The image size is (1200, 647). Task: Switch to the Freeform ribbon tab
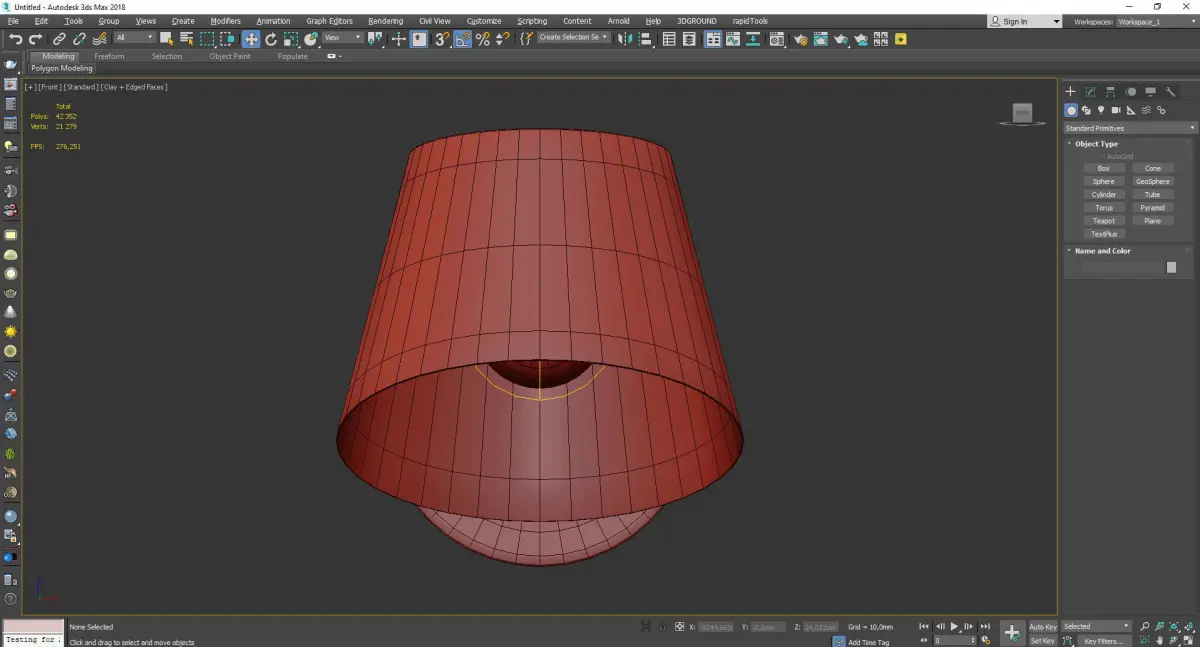pos(109,56)
